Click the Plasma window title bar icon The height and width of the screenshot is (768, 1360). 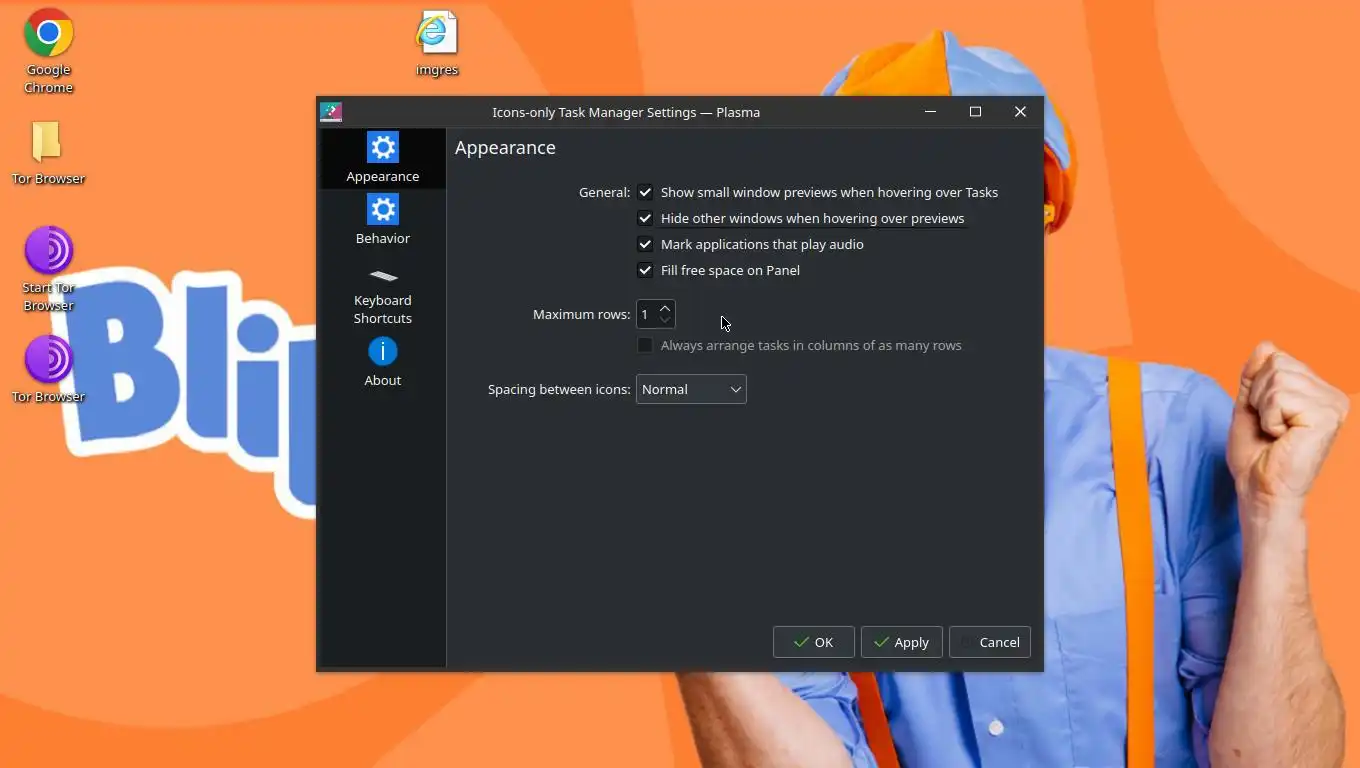click(331, 112)
